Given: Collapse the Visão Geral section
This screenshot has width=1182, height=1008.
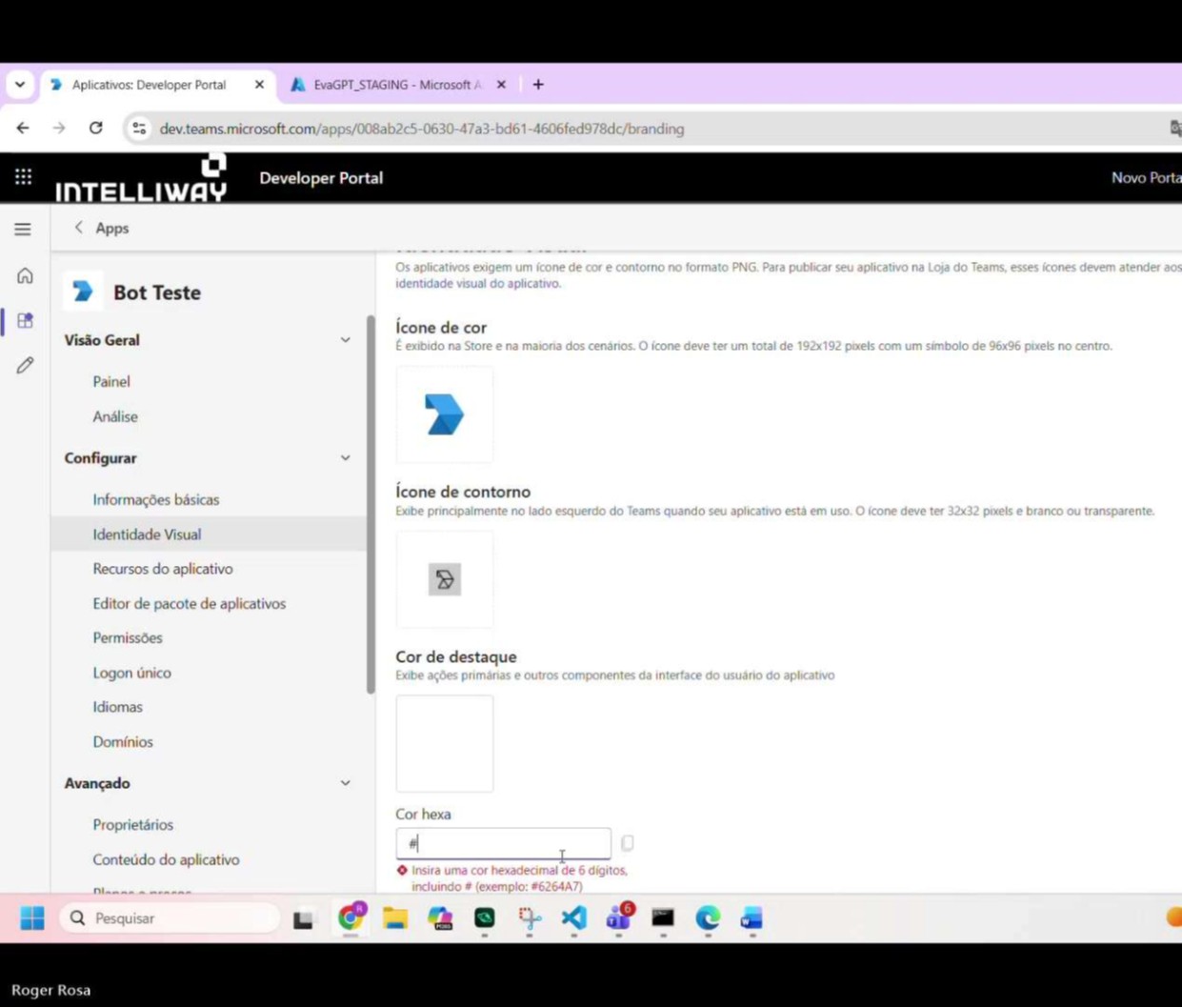Looking at the screenshot, I should 345,340.
